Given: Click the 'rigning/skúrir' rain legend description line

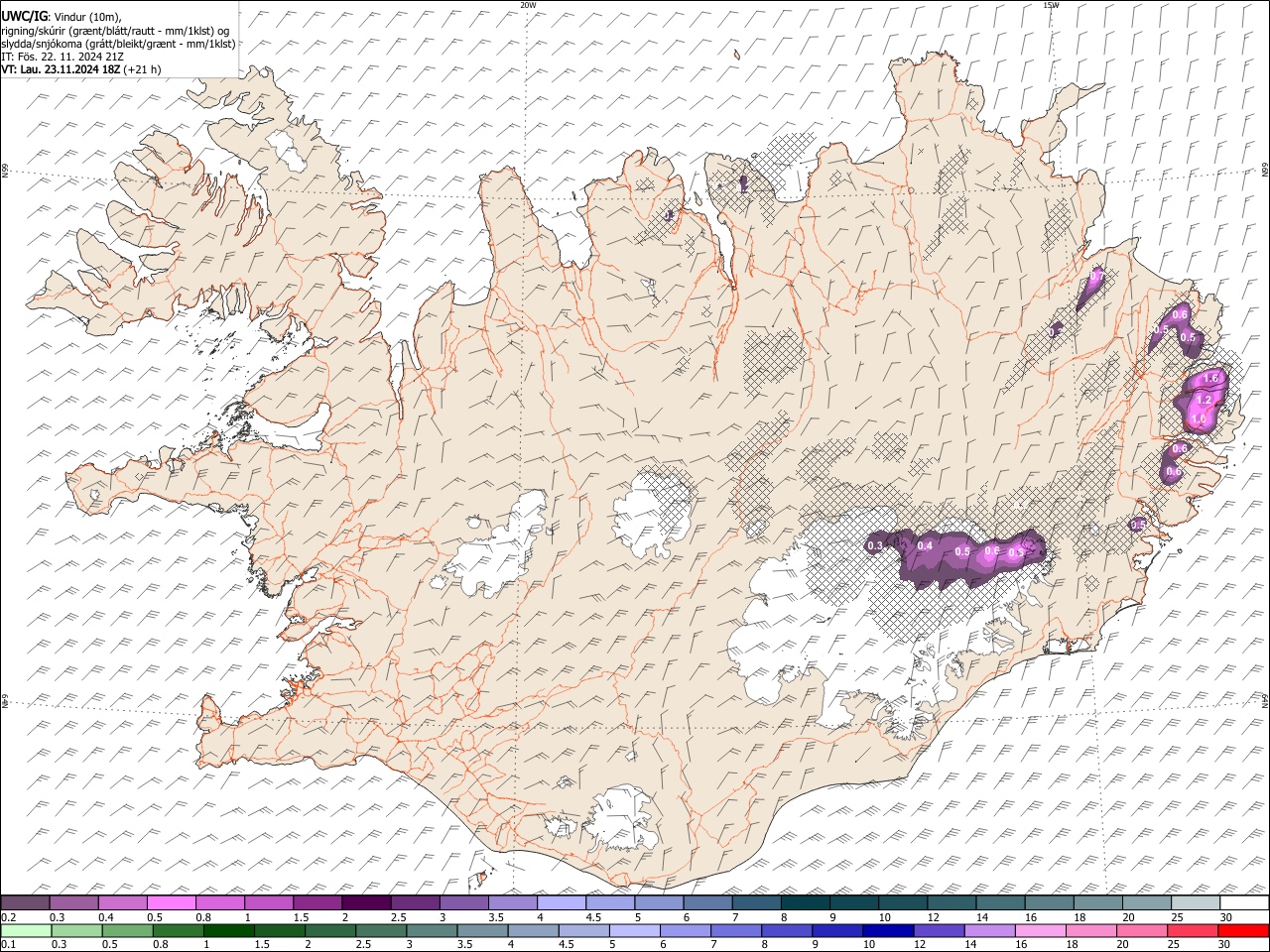Looking at the screenshot, I should [x=116, y=31].
